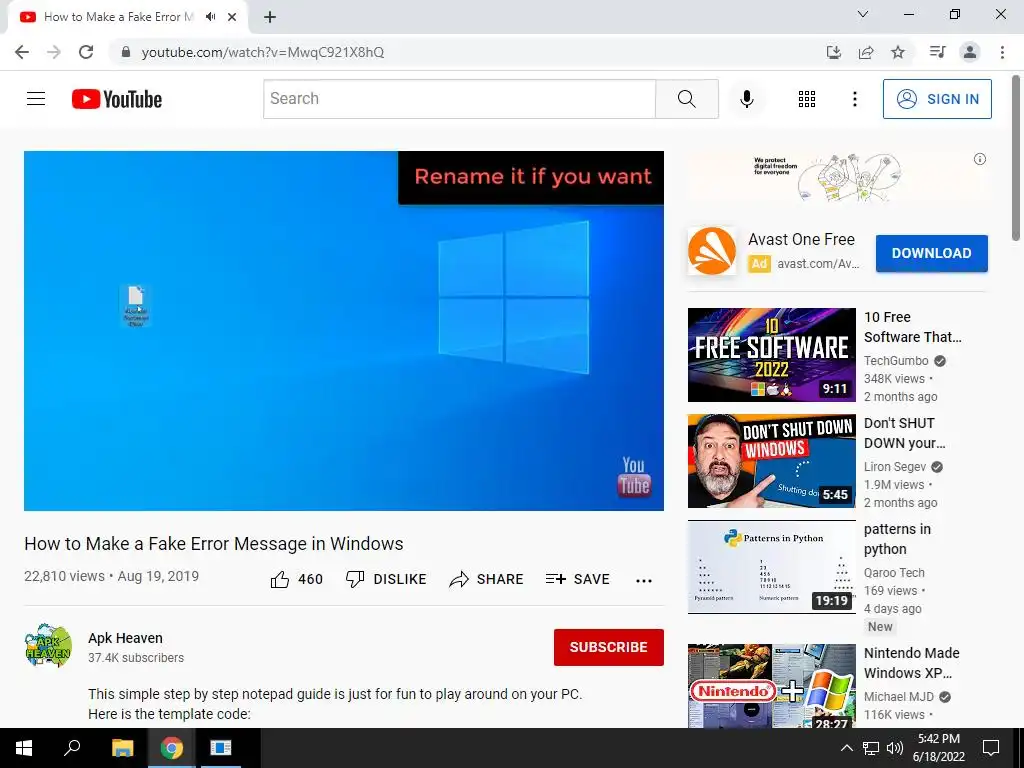Open Chrome media controls icon

937,52
